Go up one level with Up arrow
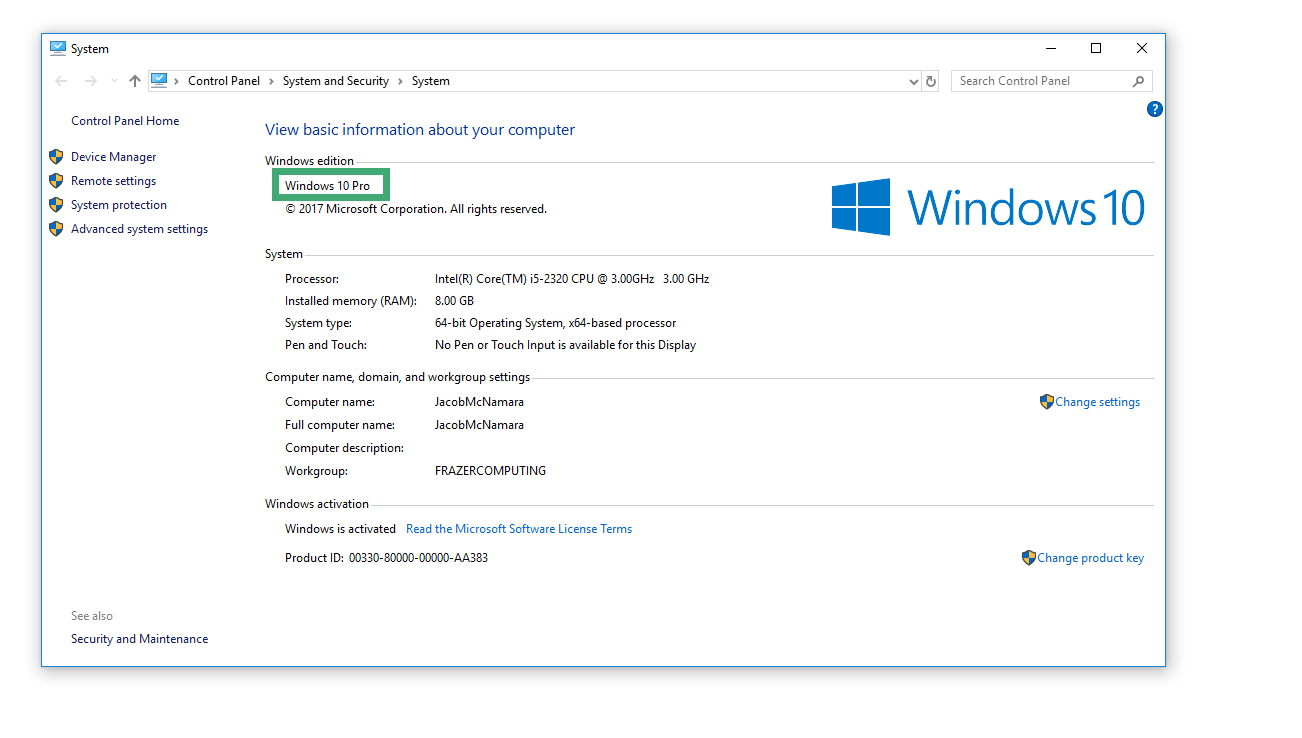Screen dimensions: 1302x738 [135, 81]
